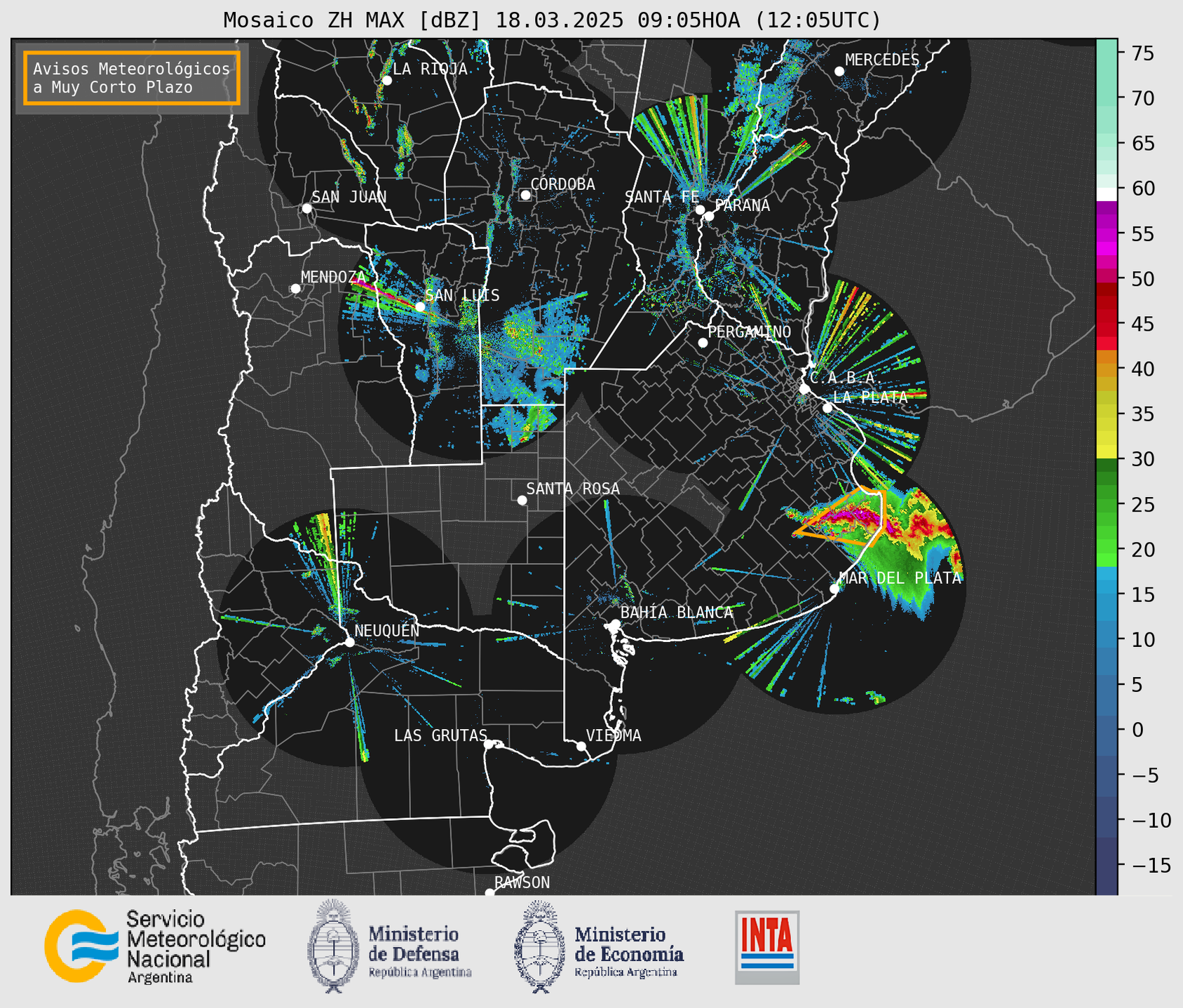Select the Santa Rosa label
This screenshot has width=1183, height=1008.
coord(573,489)
